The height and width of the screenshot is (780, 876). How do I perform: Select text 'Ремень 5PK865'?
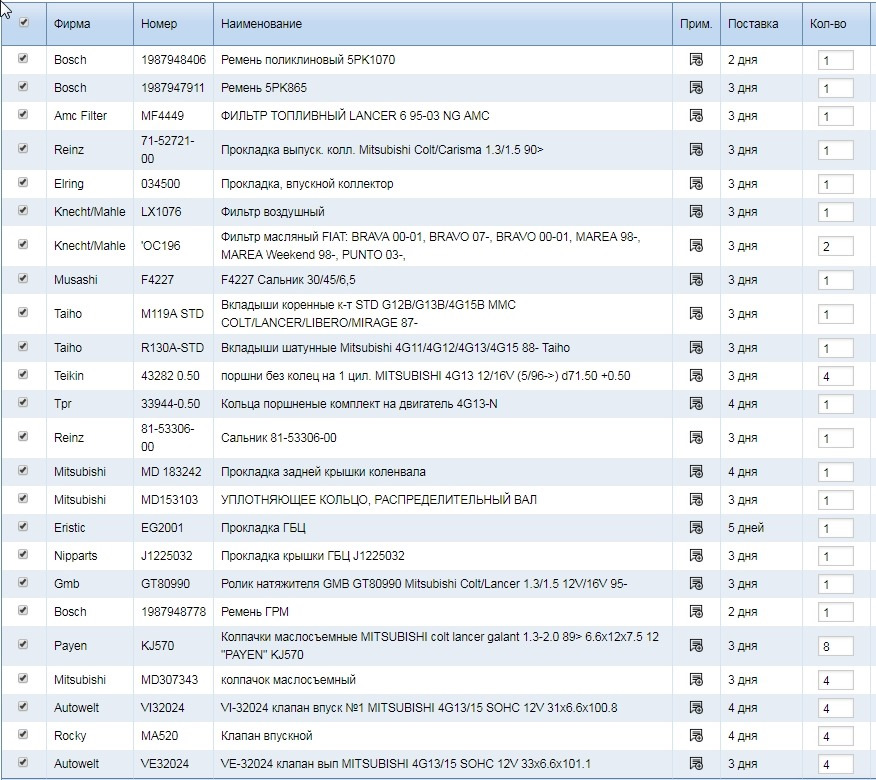click(x=264, y=88)
